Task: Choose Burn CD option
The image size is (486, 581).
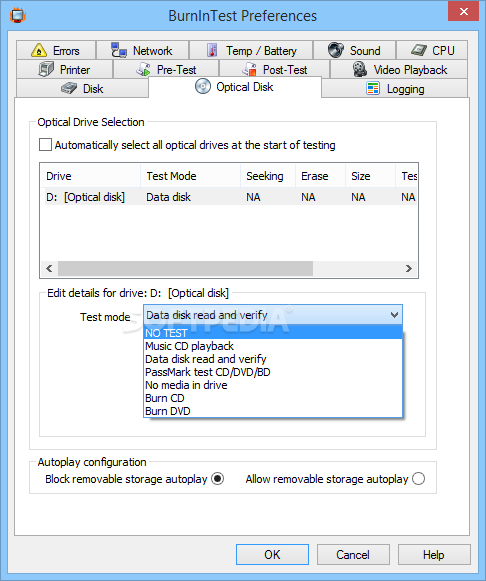Action: click(273, 398)
